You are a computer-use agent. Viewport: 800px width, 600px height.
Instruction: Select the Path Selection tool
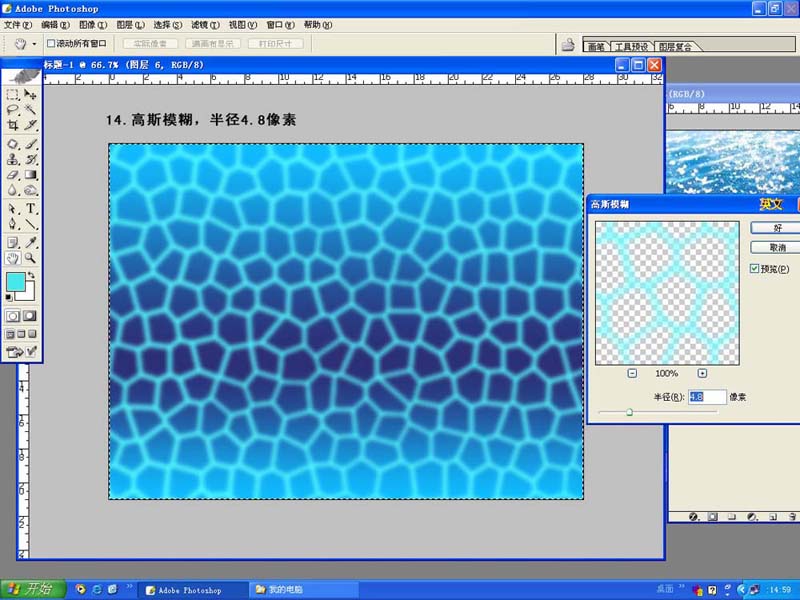[x=13, y=209]
